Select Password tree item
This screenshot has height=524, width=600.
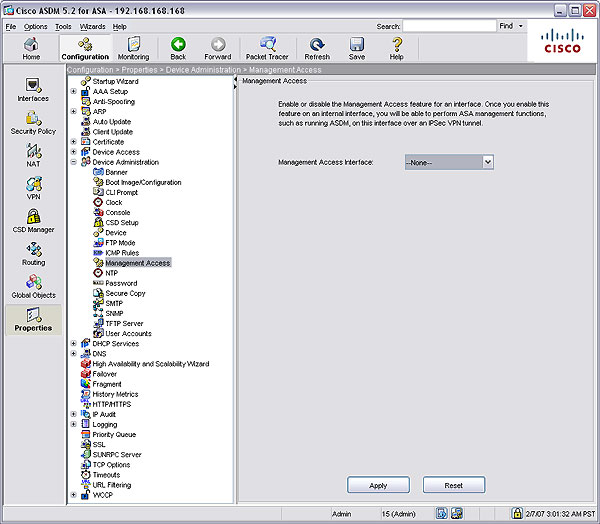(x=121, y=283)
